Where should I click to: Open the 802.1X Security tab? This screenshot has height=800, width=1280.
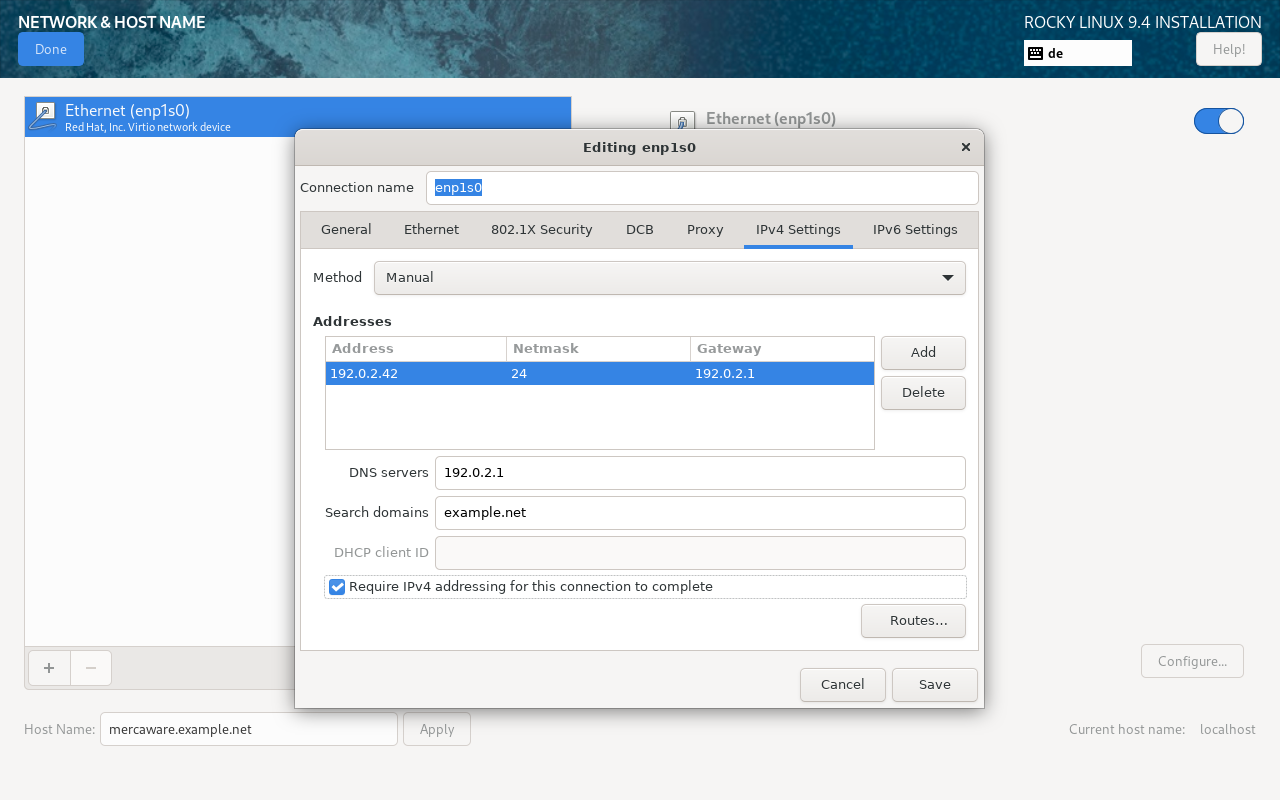[542, 230]
